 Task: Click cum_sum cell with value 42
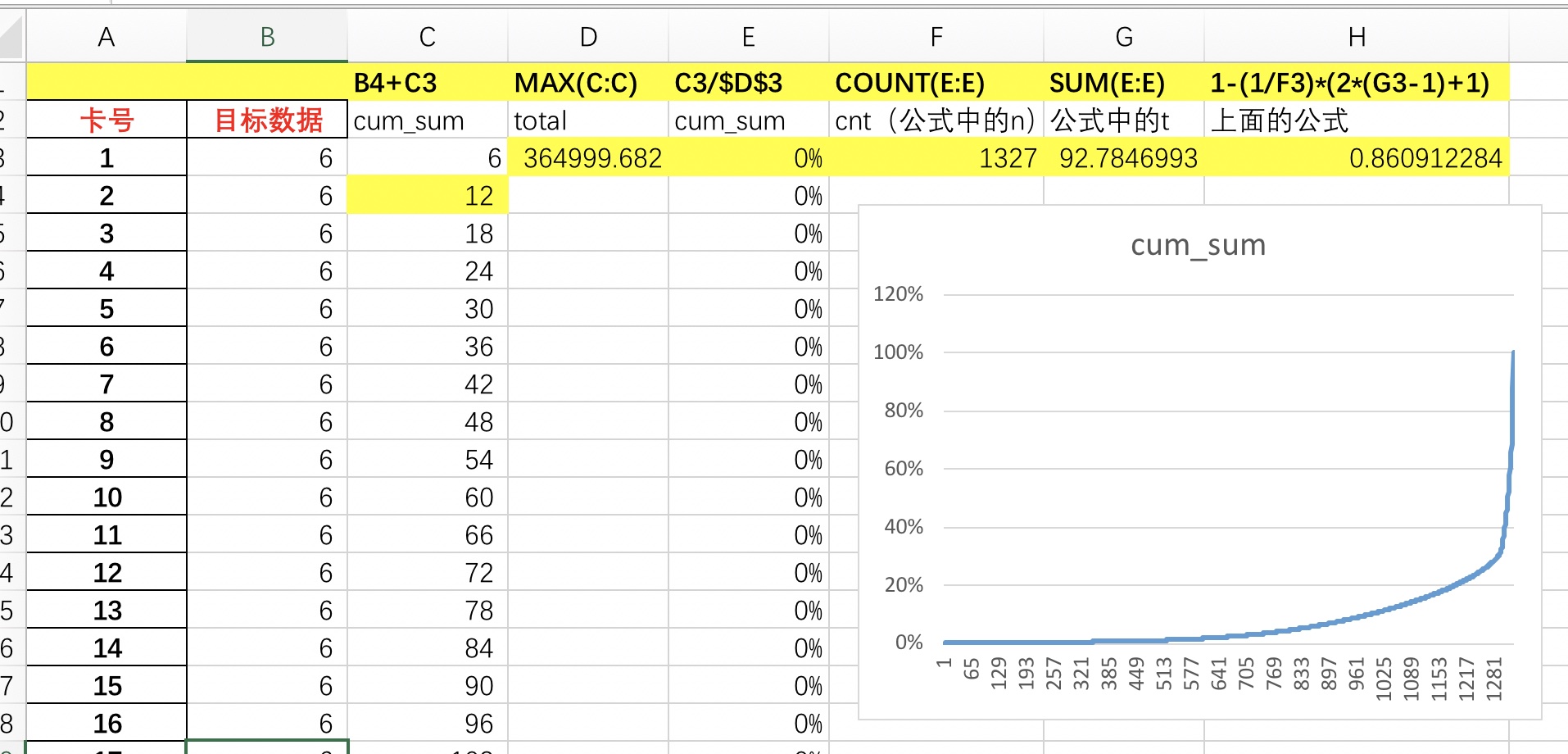tap(428, 384)
